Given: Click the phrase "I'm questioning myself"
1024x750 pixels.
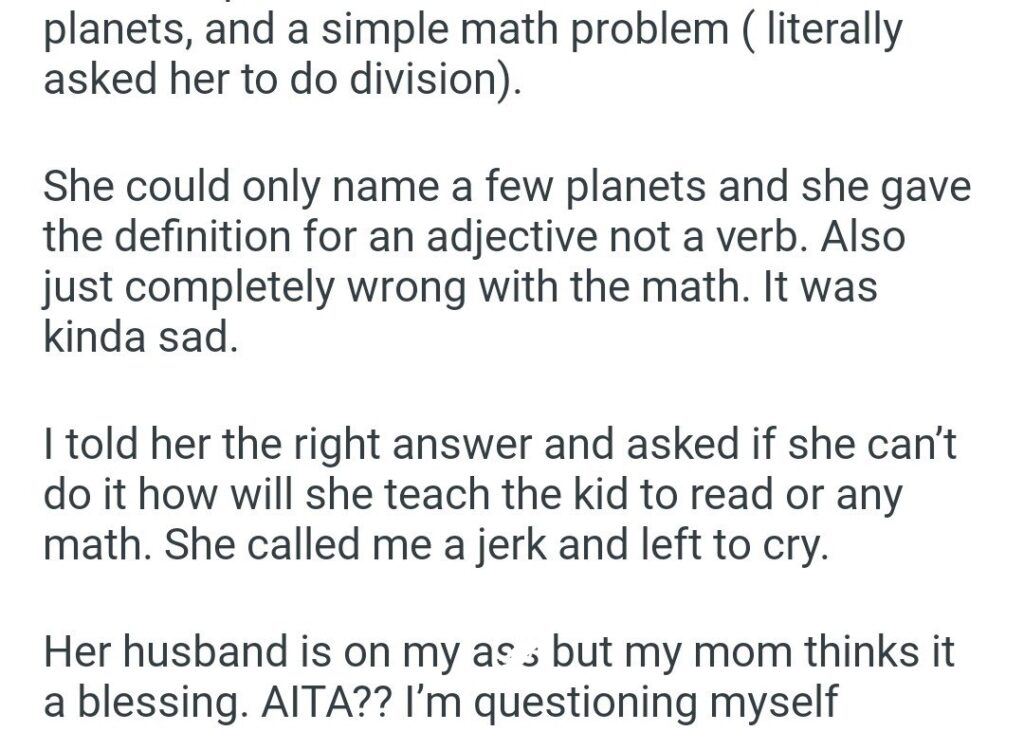Looking at the screenshot, I should [x=622, y=702].
